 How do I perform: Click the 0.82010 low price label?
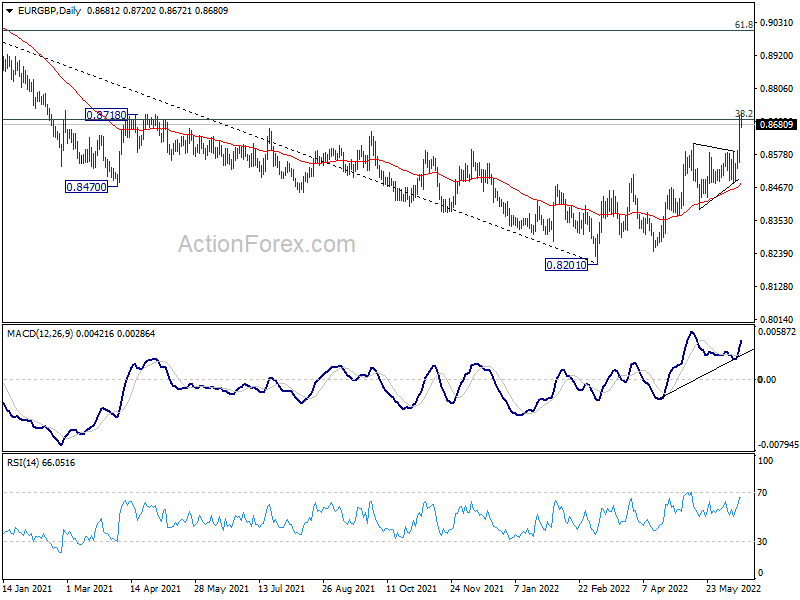coord(568,265)
